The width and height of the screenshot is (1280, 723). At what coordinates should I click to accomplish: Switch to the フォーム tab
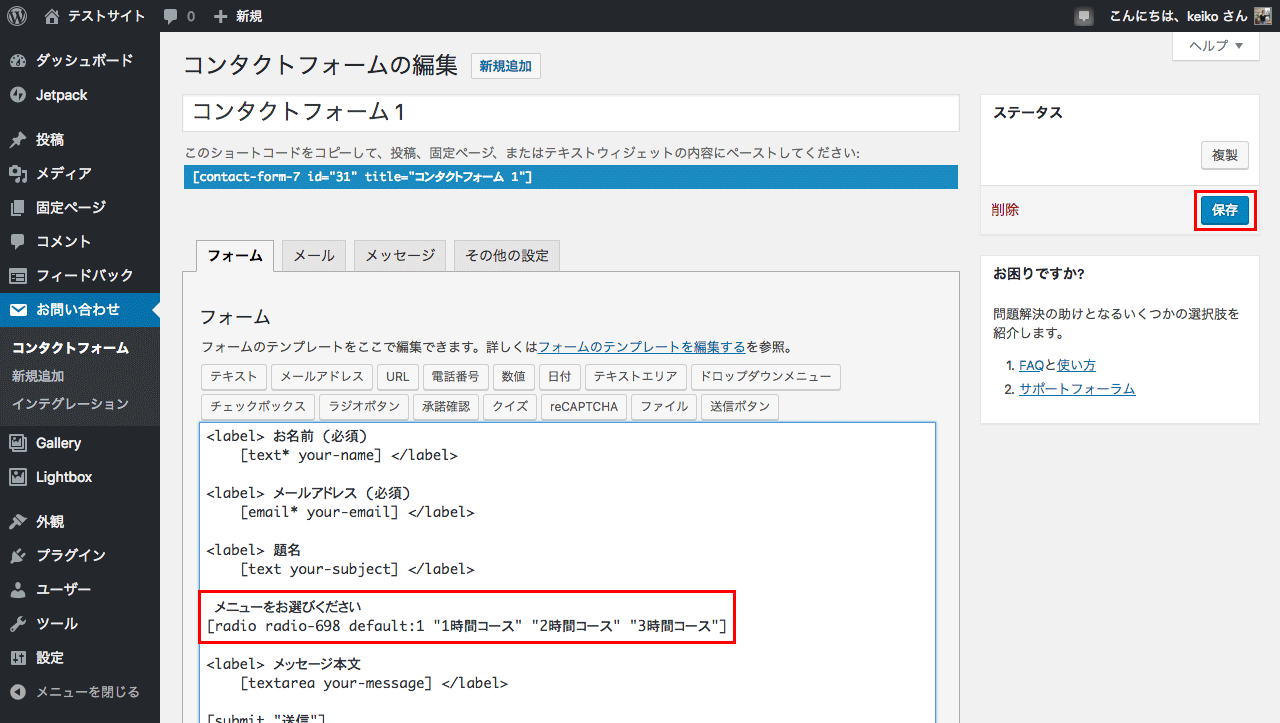(235, 256)
